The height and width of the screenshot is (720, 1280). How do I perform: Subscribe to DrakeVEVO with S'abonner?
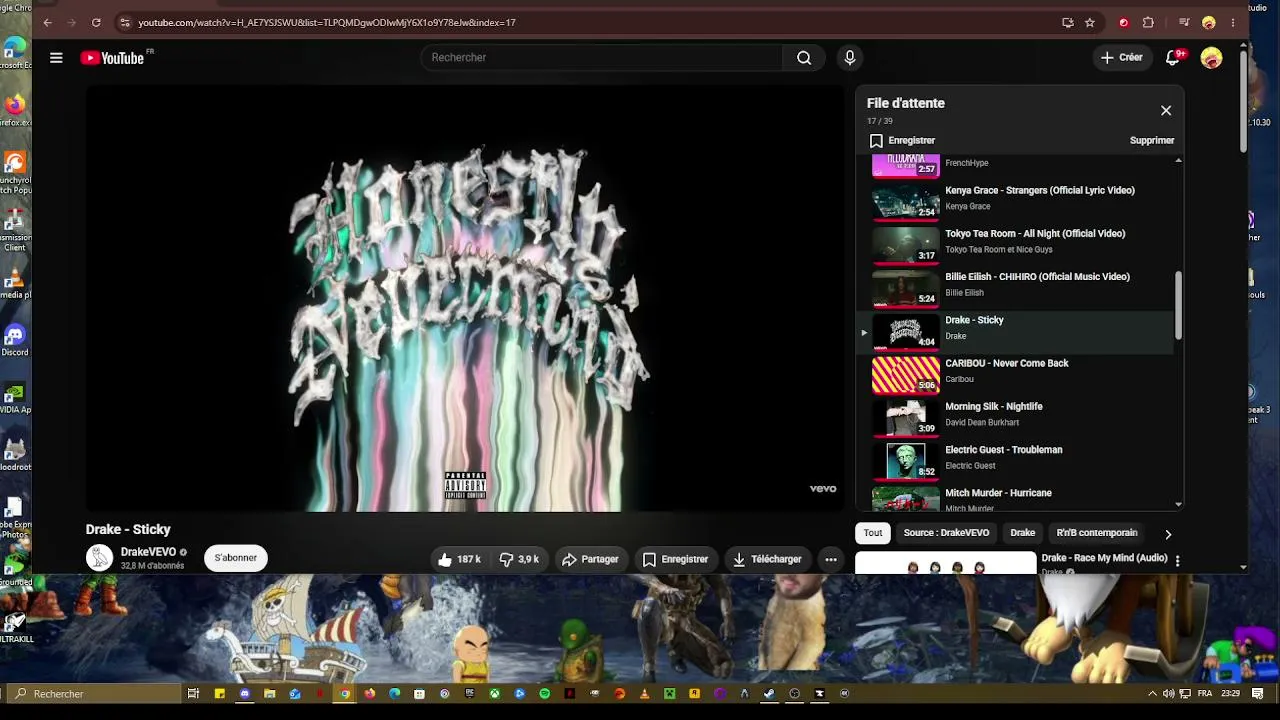pos(236,558)
